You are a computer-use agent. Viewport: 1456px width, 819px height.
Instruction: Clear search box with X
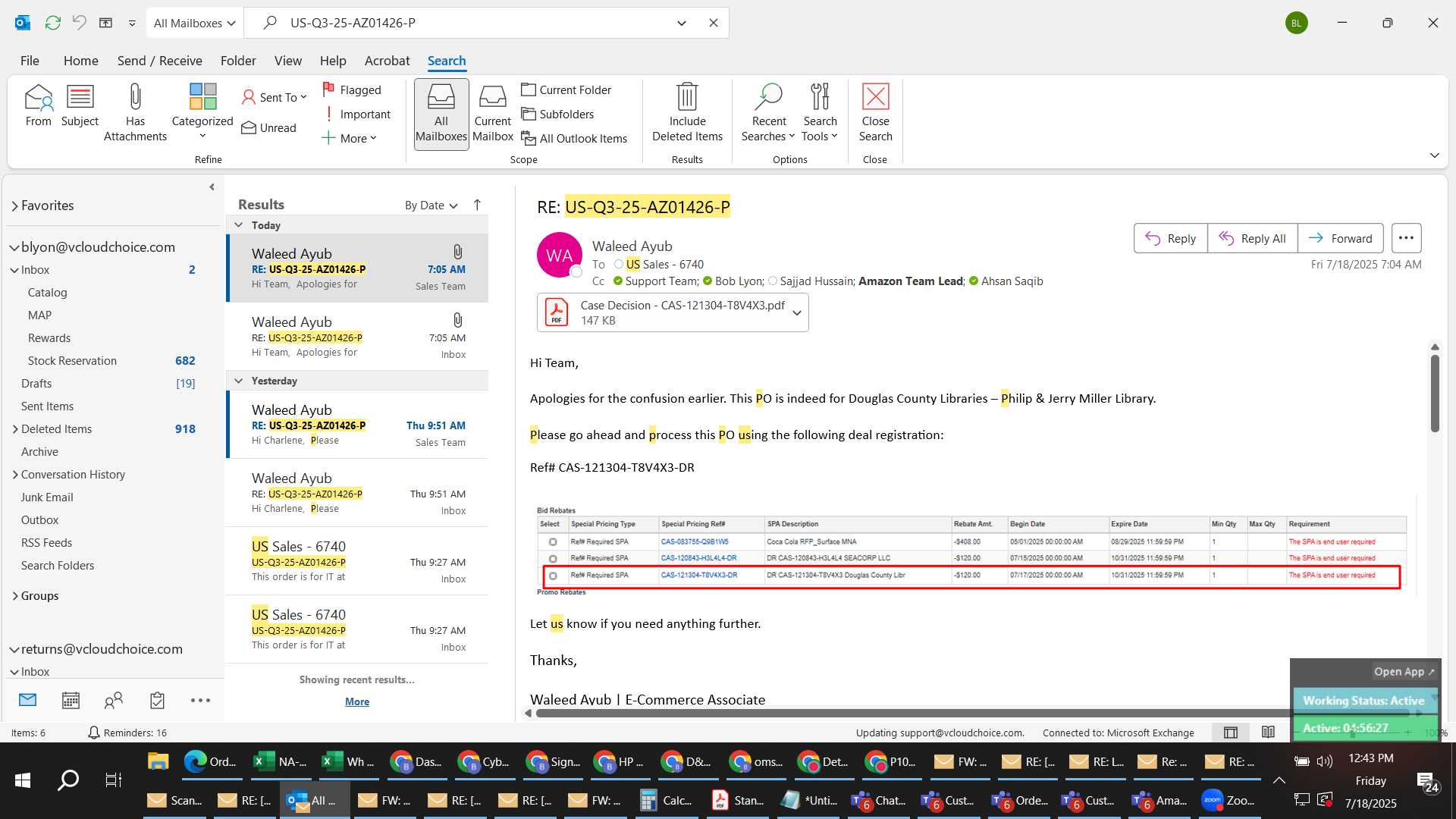point(713,23)
